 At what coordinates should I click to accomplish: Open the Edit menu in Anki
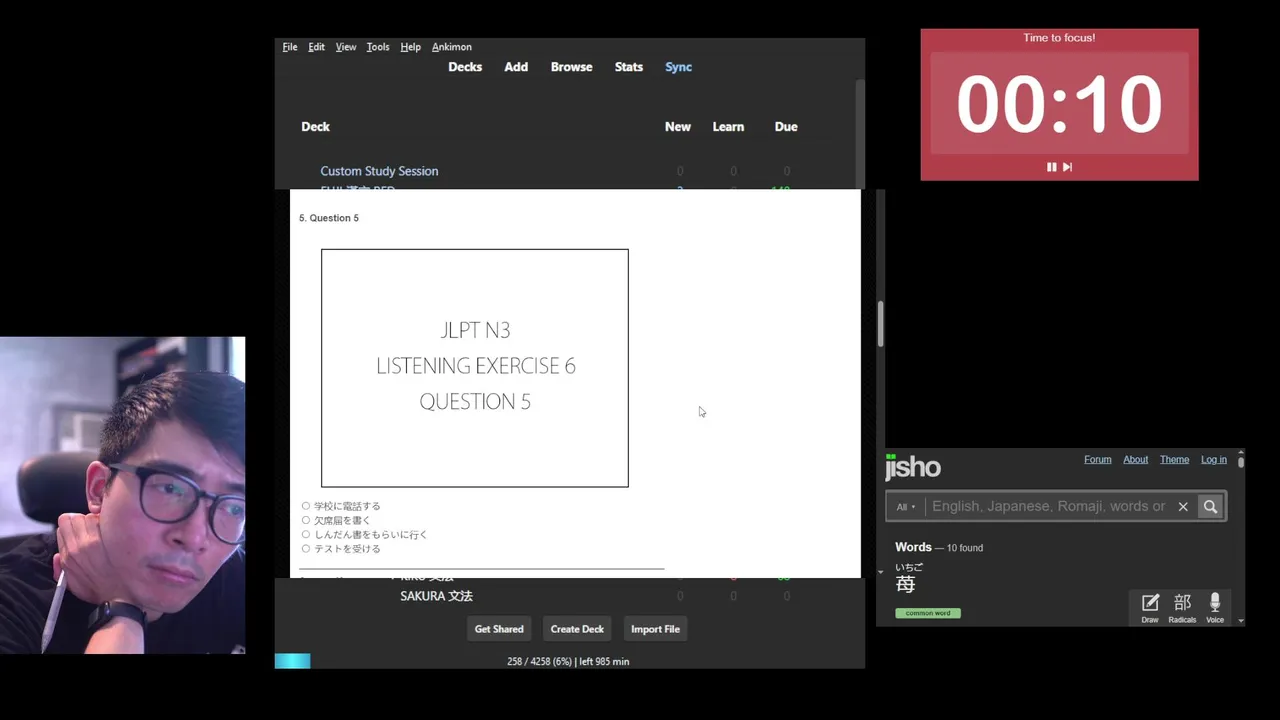(x=316, y=47)
